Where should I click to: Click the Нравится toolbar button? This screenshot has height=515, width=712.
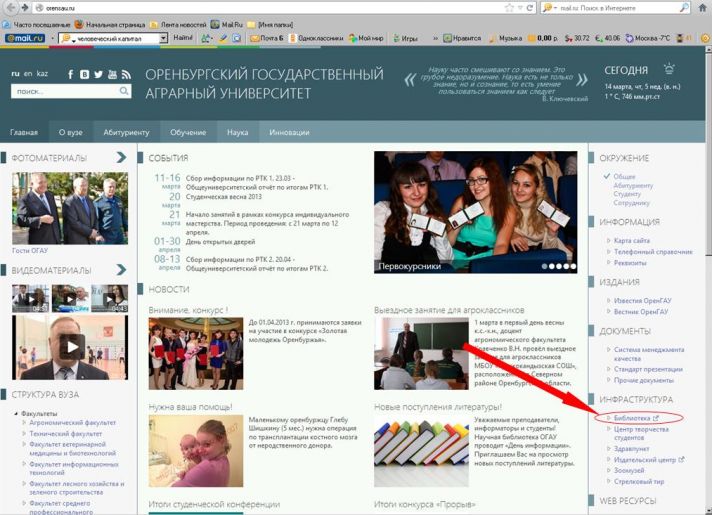click(462, 38)
